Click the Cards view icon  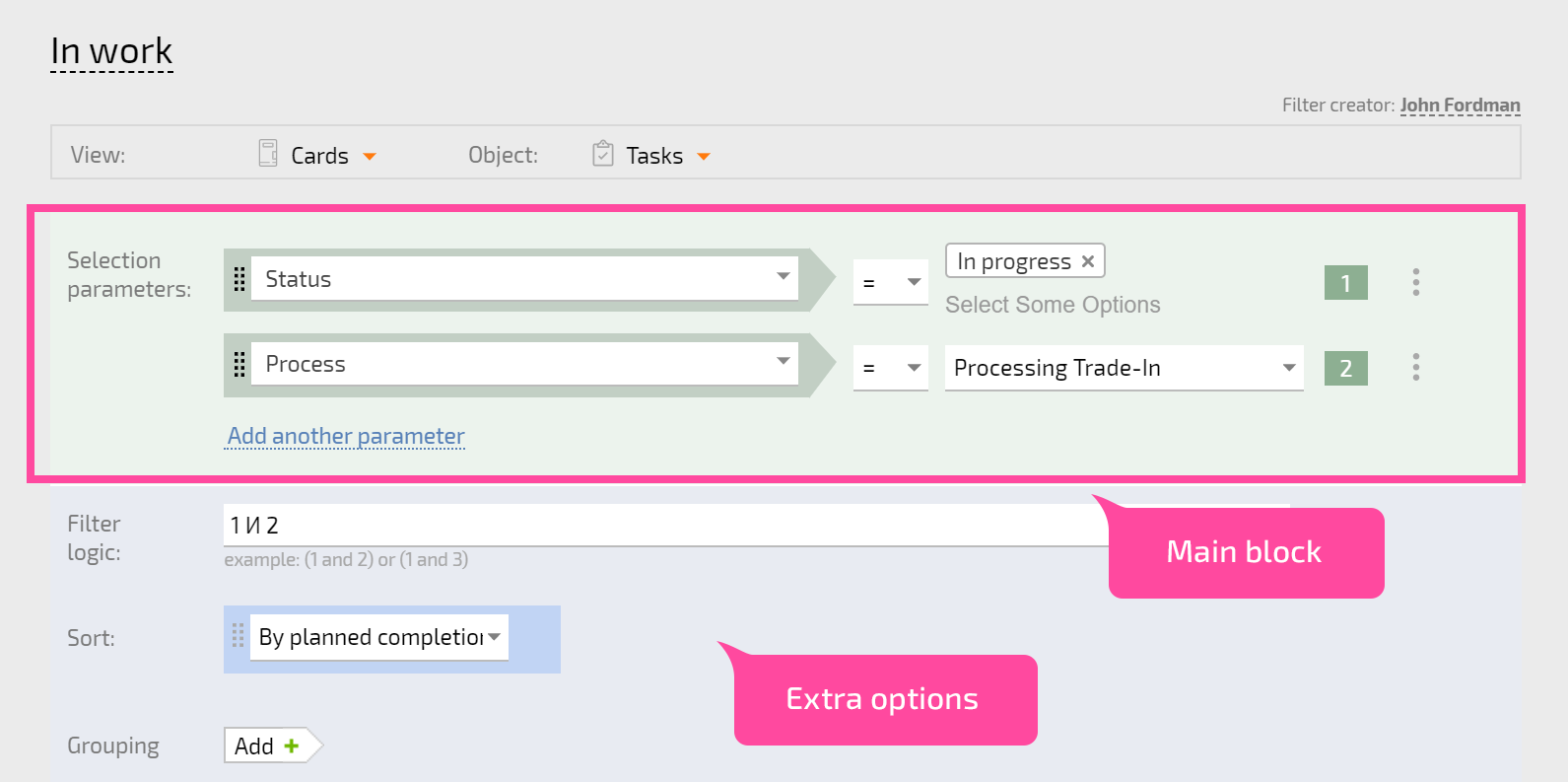pos(268,153)
